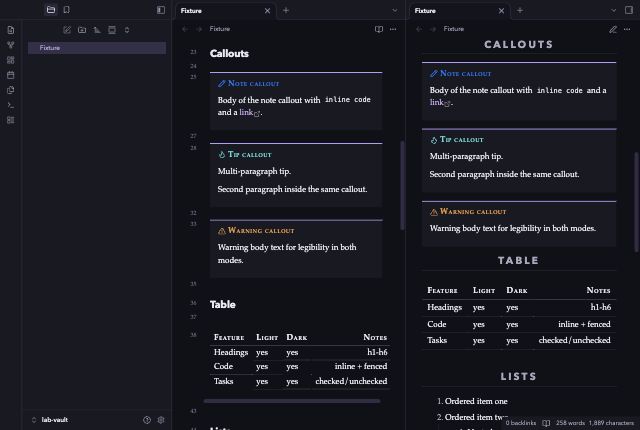640x430 pixels.
Task: Click the 'h1-h6' cell in right table
Action: 600,307
